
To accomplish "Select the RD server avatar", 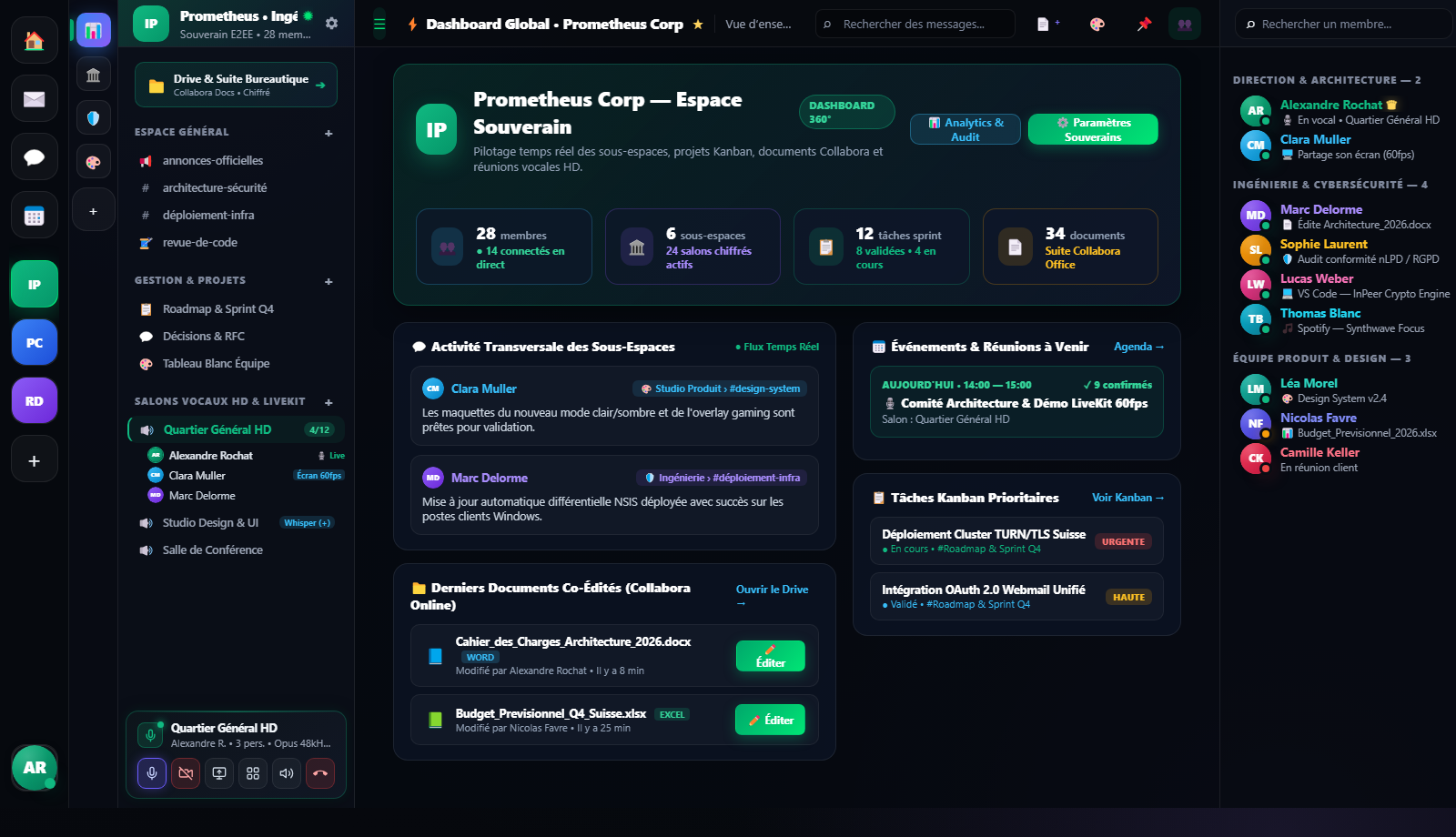I will coord(35,401).
